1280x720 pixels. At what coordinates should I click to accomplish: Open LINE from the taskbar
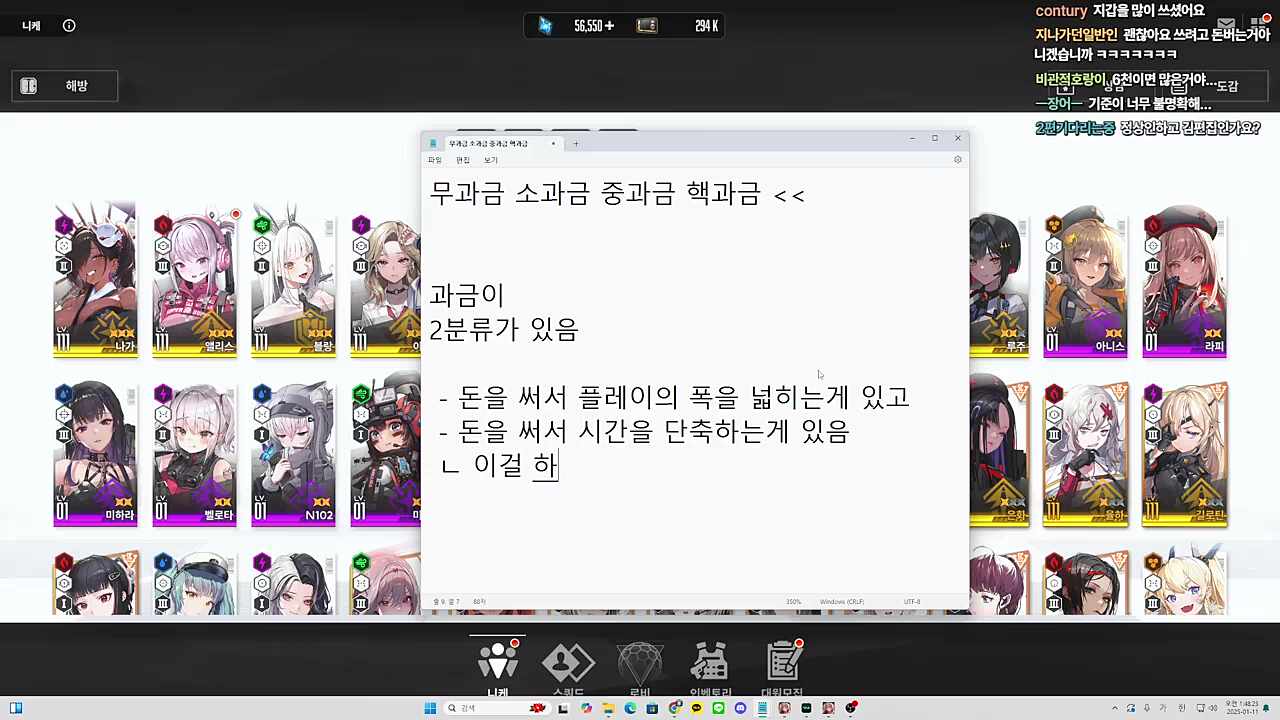tap(719, 708)
